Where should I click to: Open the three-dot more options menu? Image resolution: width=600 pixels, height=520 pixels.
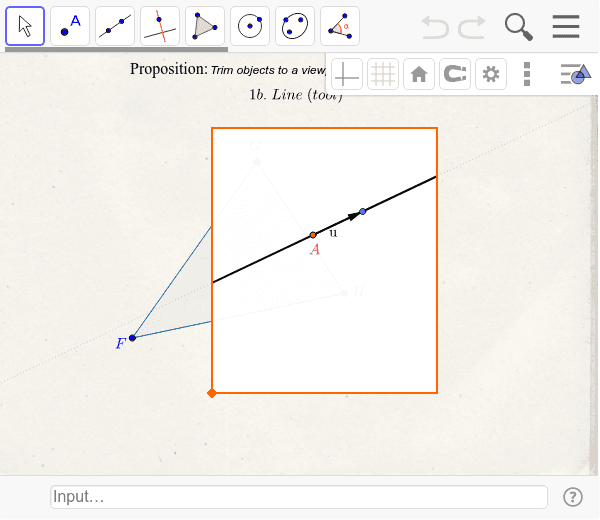point(527,74)
